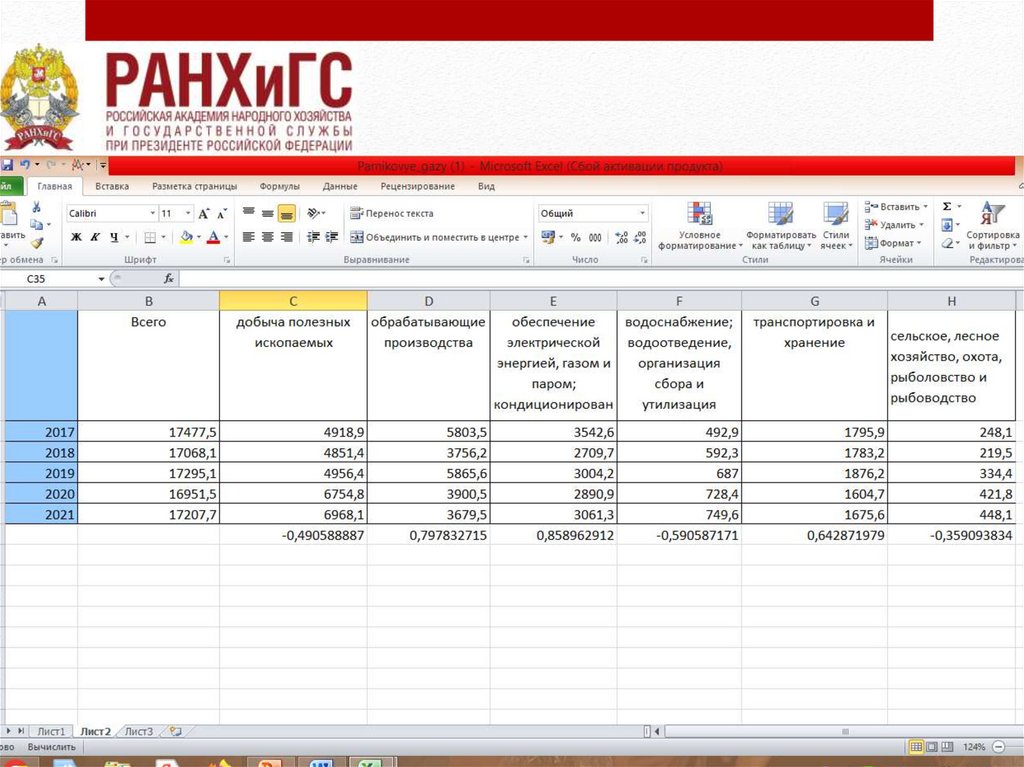This screenshot has width=1024, height=767.
Task: Toggle italic formatting (К)
Action: point(95,238)
